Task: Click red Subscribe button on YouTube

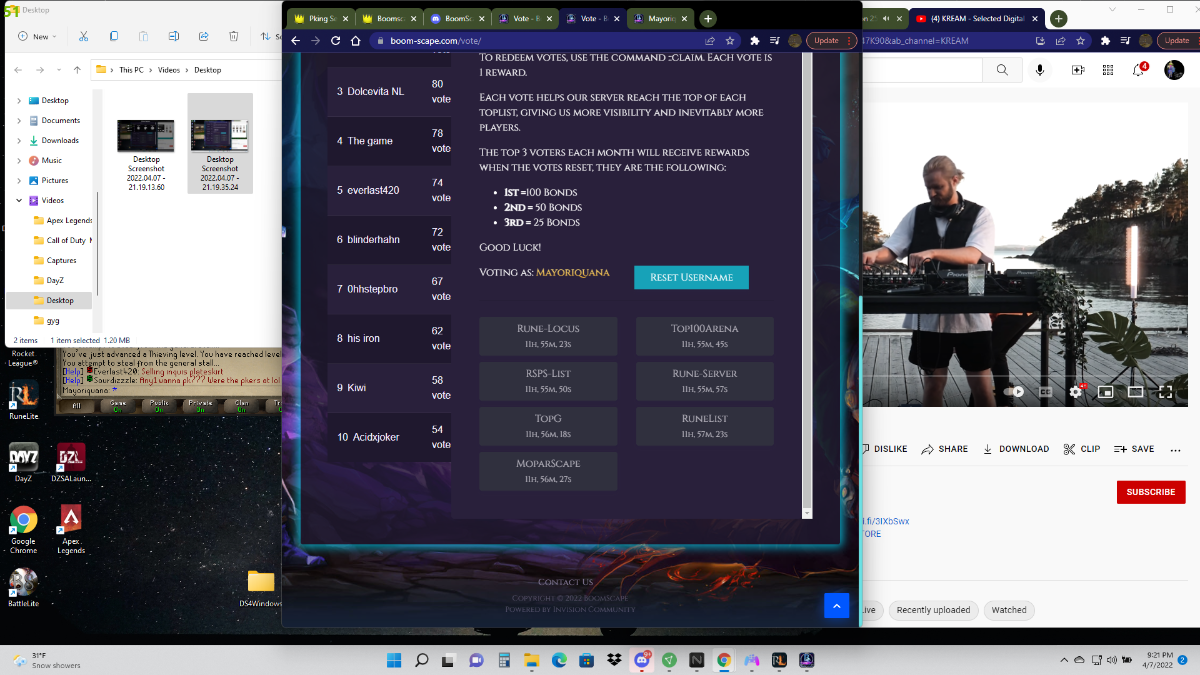Action: coord(1151,492)
